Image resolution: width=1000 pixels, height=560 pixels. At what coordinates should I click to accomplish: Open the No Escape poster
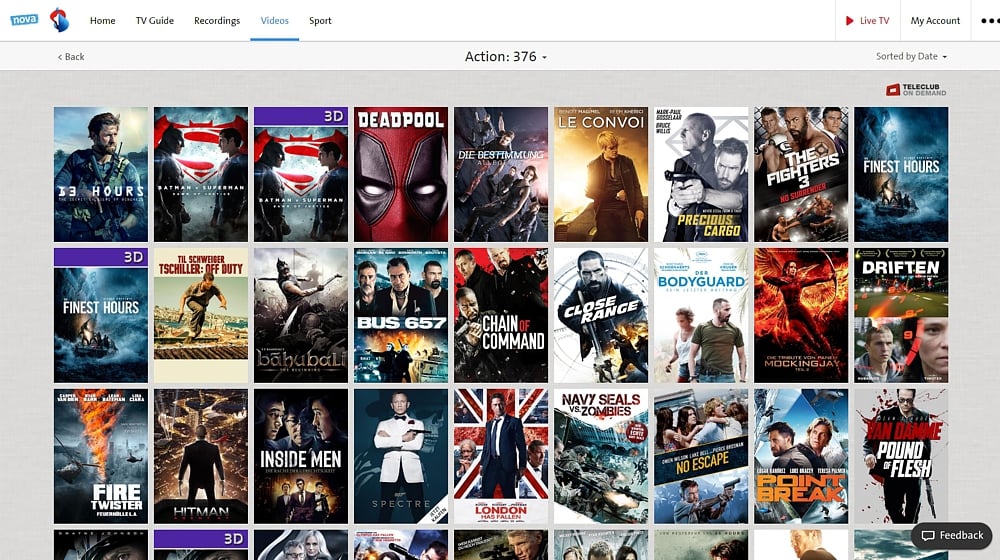(x=701, y=456)
